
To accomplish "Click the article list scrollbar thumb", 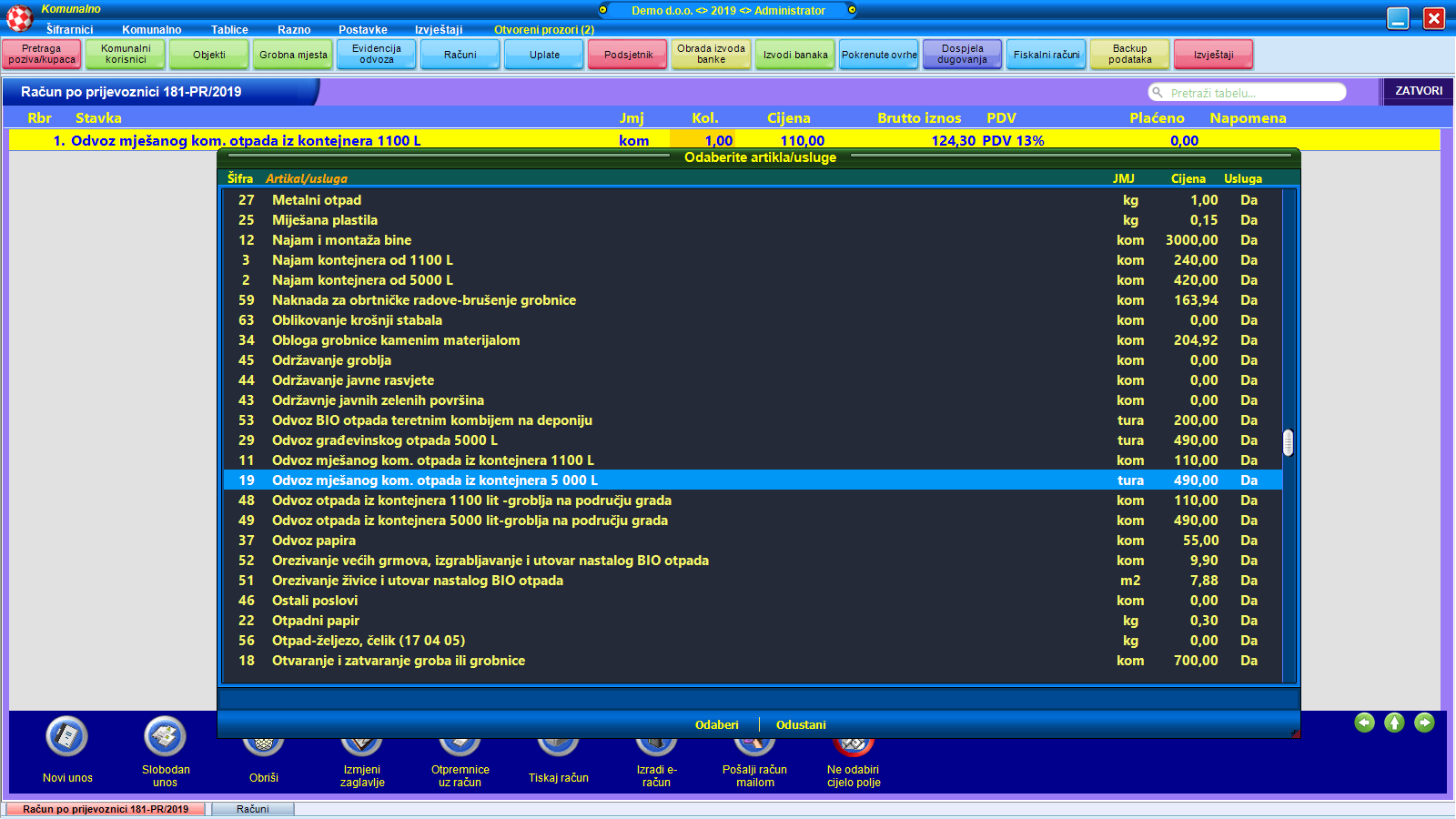I will click(x=1288, y=442).
